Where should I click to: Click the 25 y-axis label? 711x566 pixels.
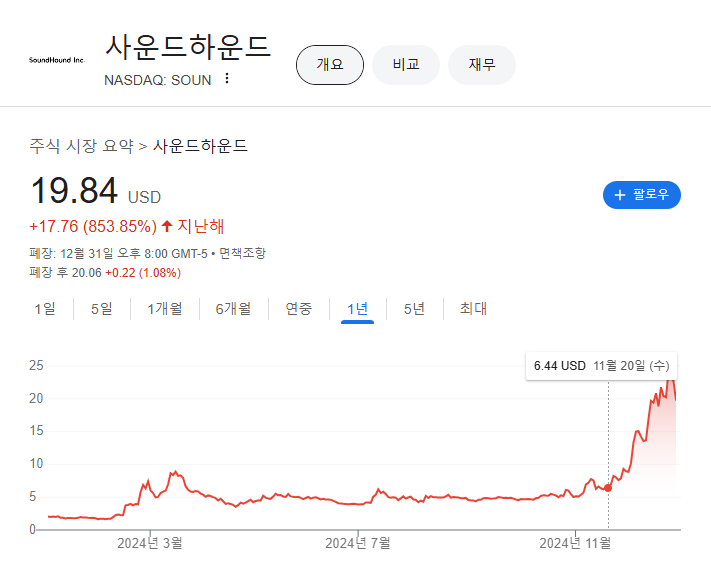point(36,366)
